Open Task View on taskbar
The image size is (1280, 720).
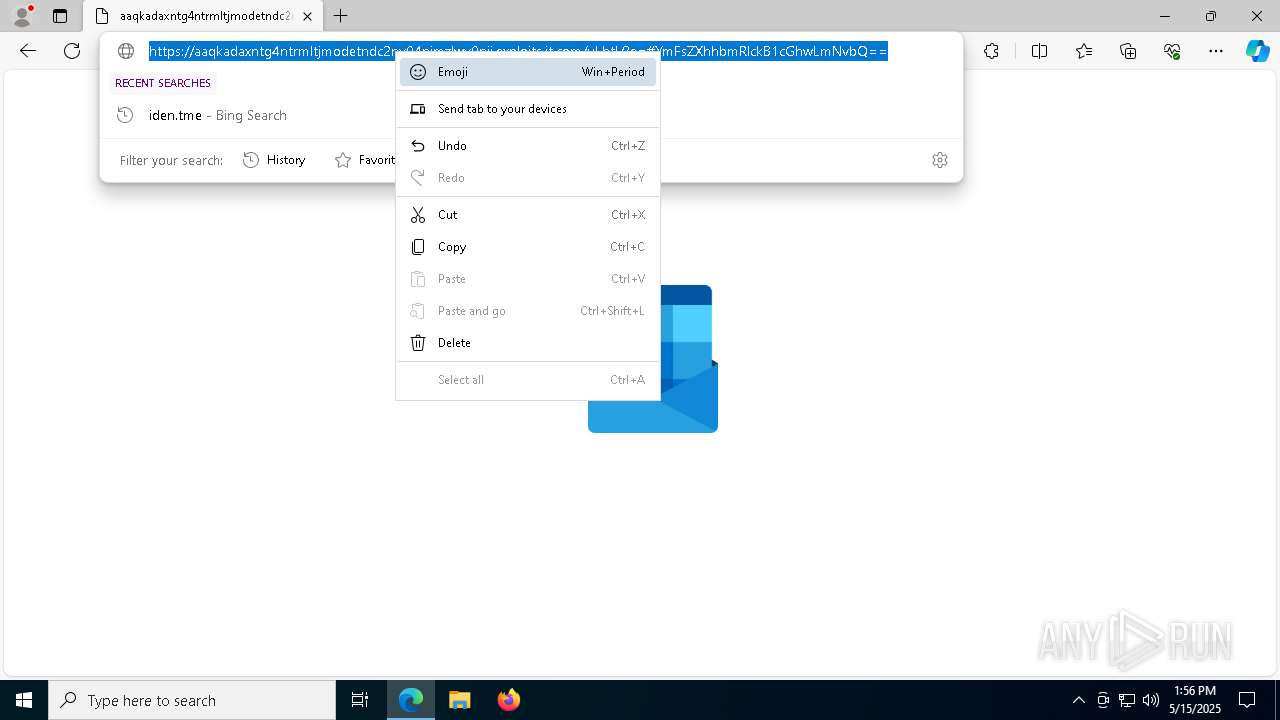[x=360, y=700]
